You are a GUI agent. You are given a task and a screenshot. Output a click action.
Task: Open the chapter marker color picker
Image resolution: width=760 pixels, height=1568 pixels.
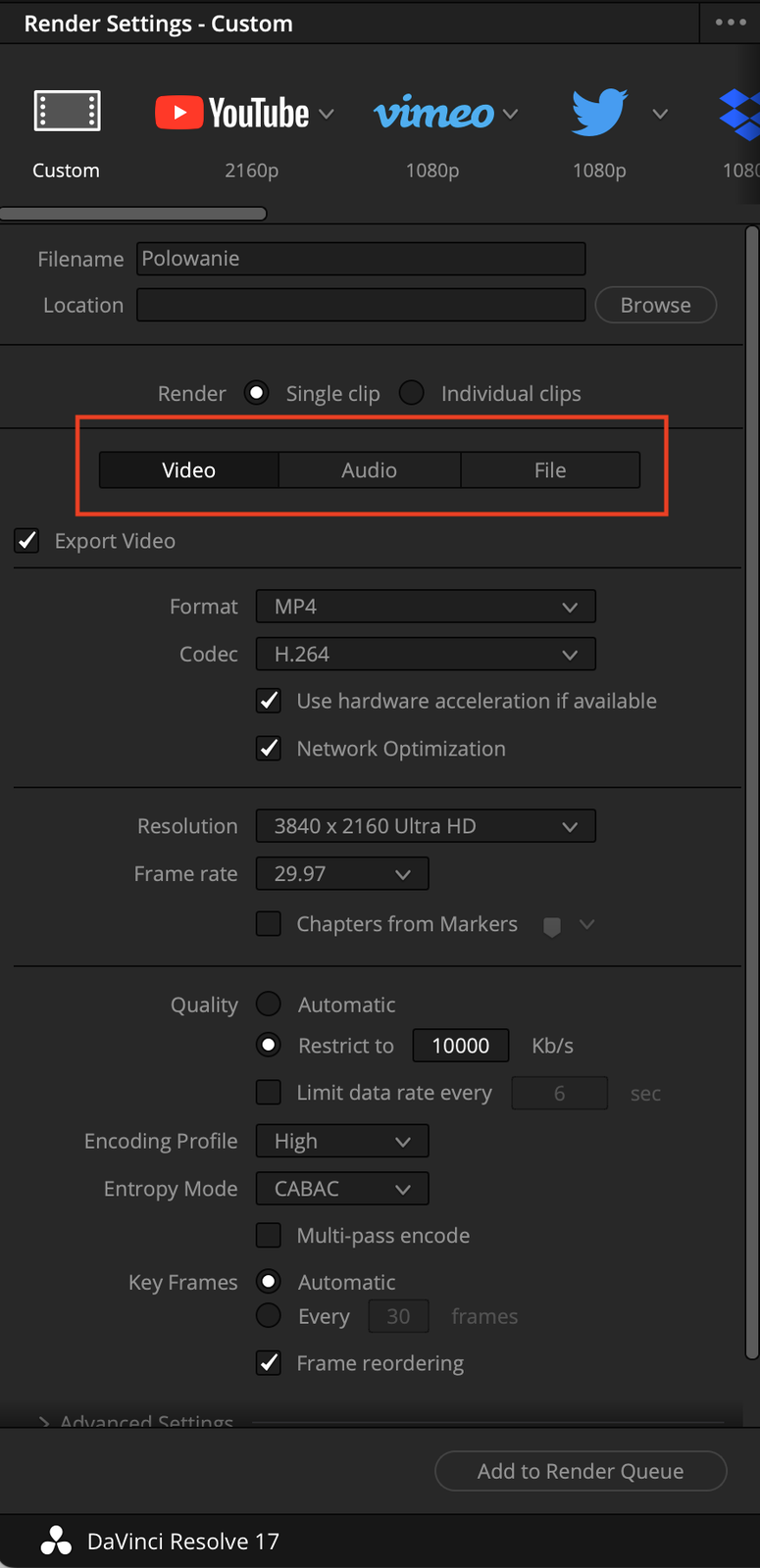click(x=554, y=924)
